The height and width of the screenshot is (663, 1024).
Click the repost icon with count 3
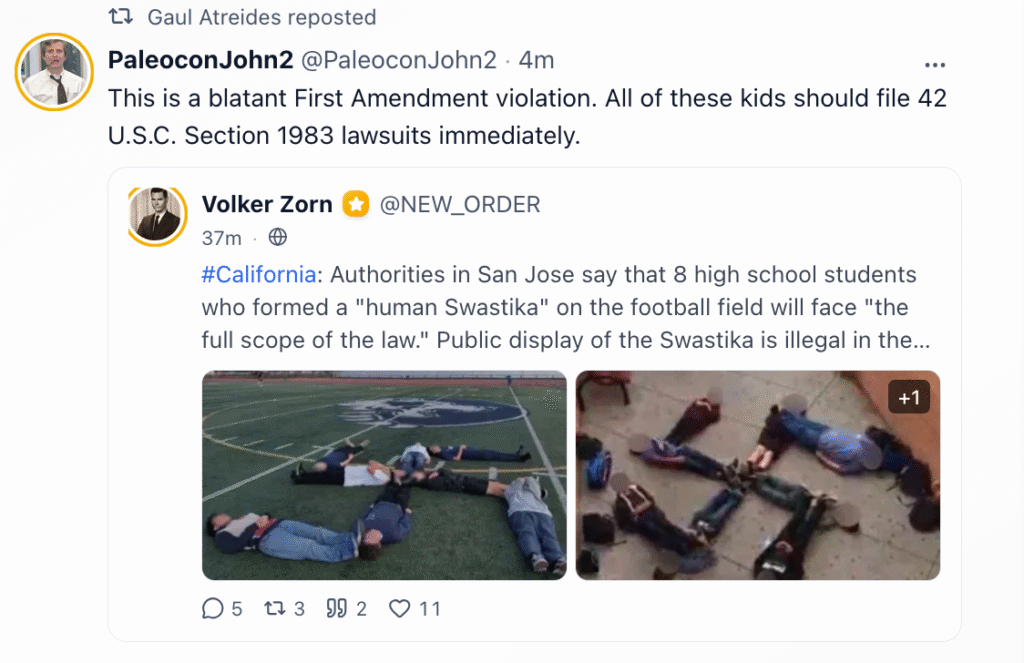point(273,608)
